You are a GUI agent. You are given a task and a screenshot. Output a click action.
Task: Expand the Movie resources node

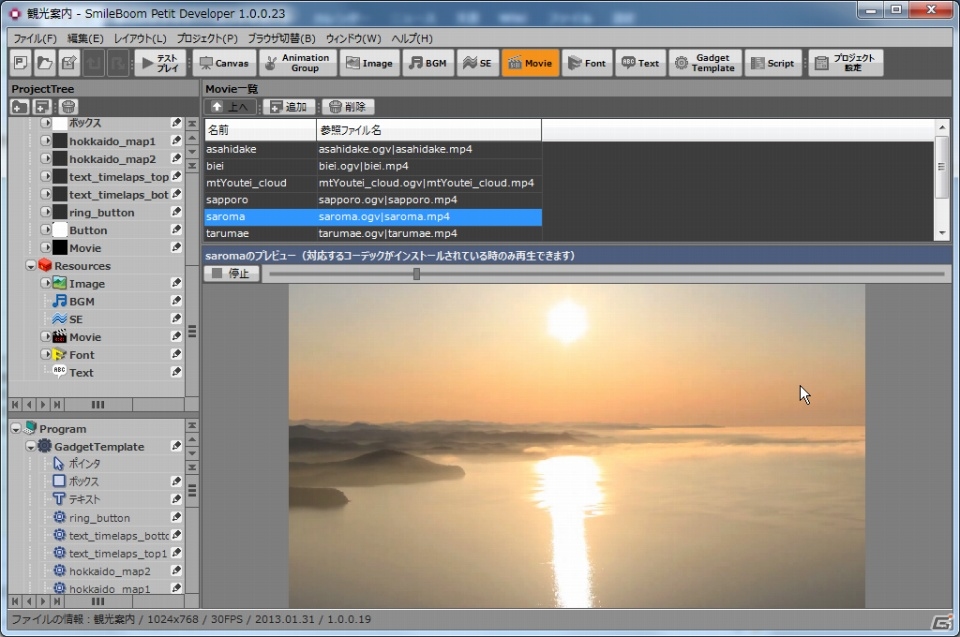click(45, 336)
